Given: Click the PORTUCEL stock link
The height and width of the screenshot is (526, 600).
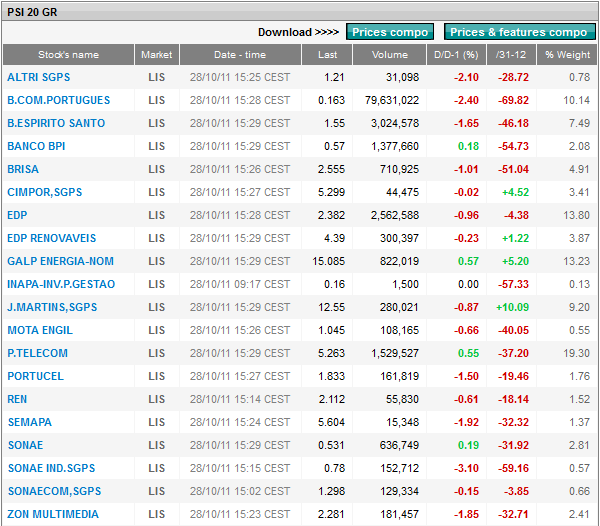Looking at the screenshot, I should (35, 376).
